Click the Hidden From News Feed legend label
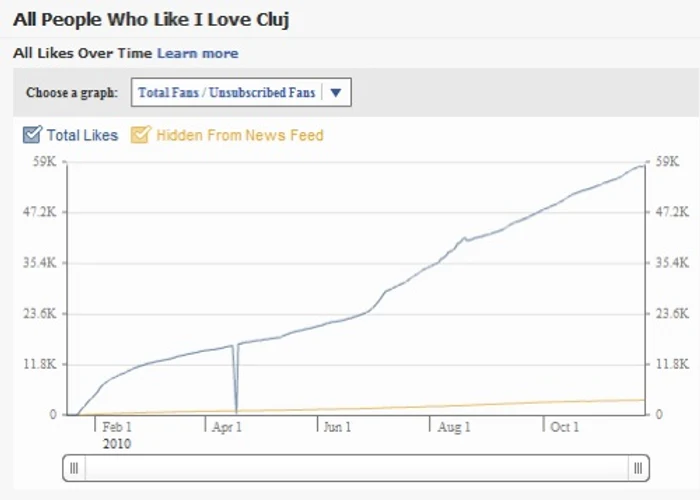Image resolution: width=700 pixels, height=500 pixels. pyautogui.click(x=240, y=135)
